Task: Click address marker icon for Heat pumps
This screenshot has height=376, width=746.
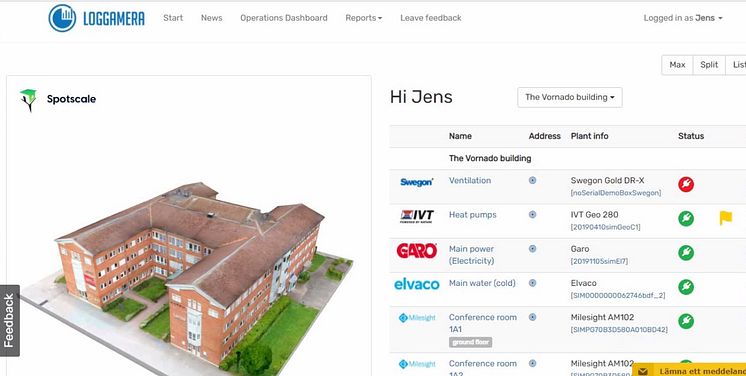Action: point(532,215)
